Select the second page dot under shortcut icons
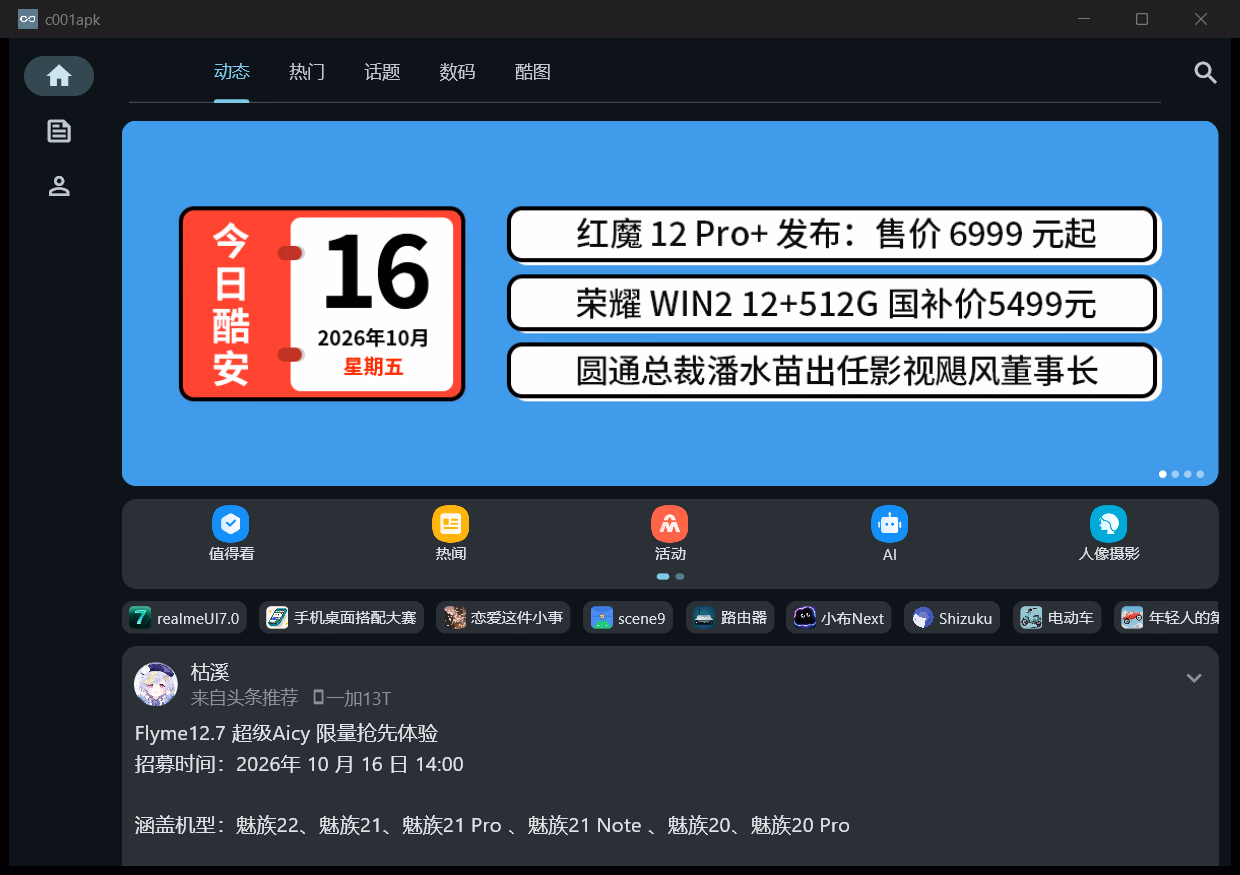Screen dimensions: 1240x875 point(680,576)
